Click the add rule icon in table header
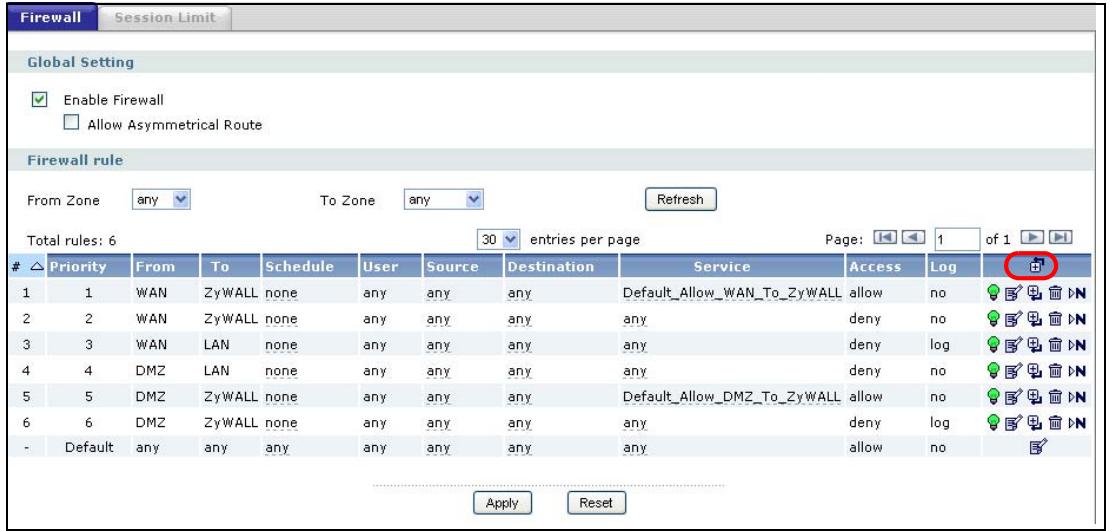This screenshot has width=1109, height=531. pos(1037,267)
